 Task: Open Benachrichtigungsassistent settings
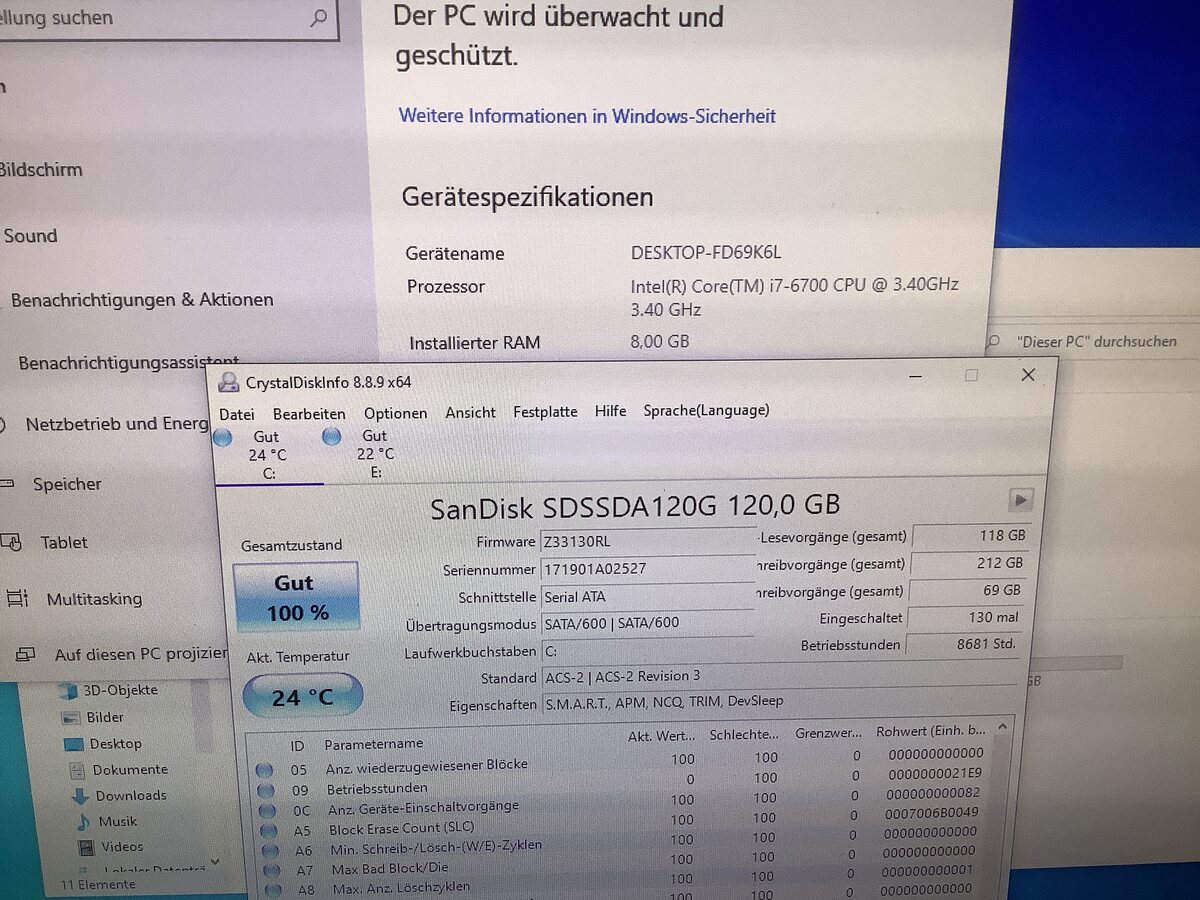pos(129,362)
